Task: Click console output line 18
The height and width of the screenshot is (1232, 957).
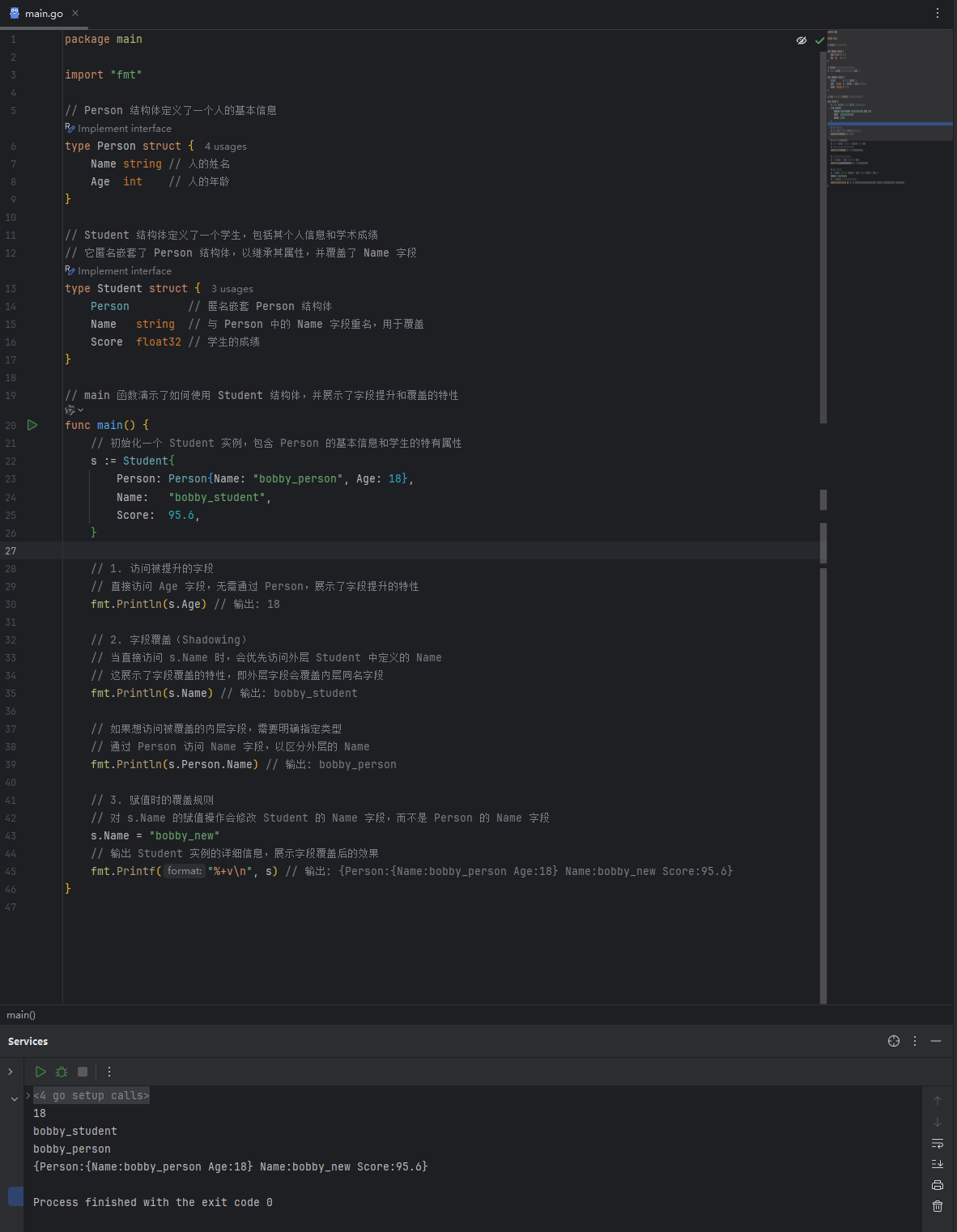Action: pos(40,1113)
